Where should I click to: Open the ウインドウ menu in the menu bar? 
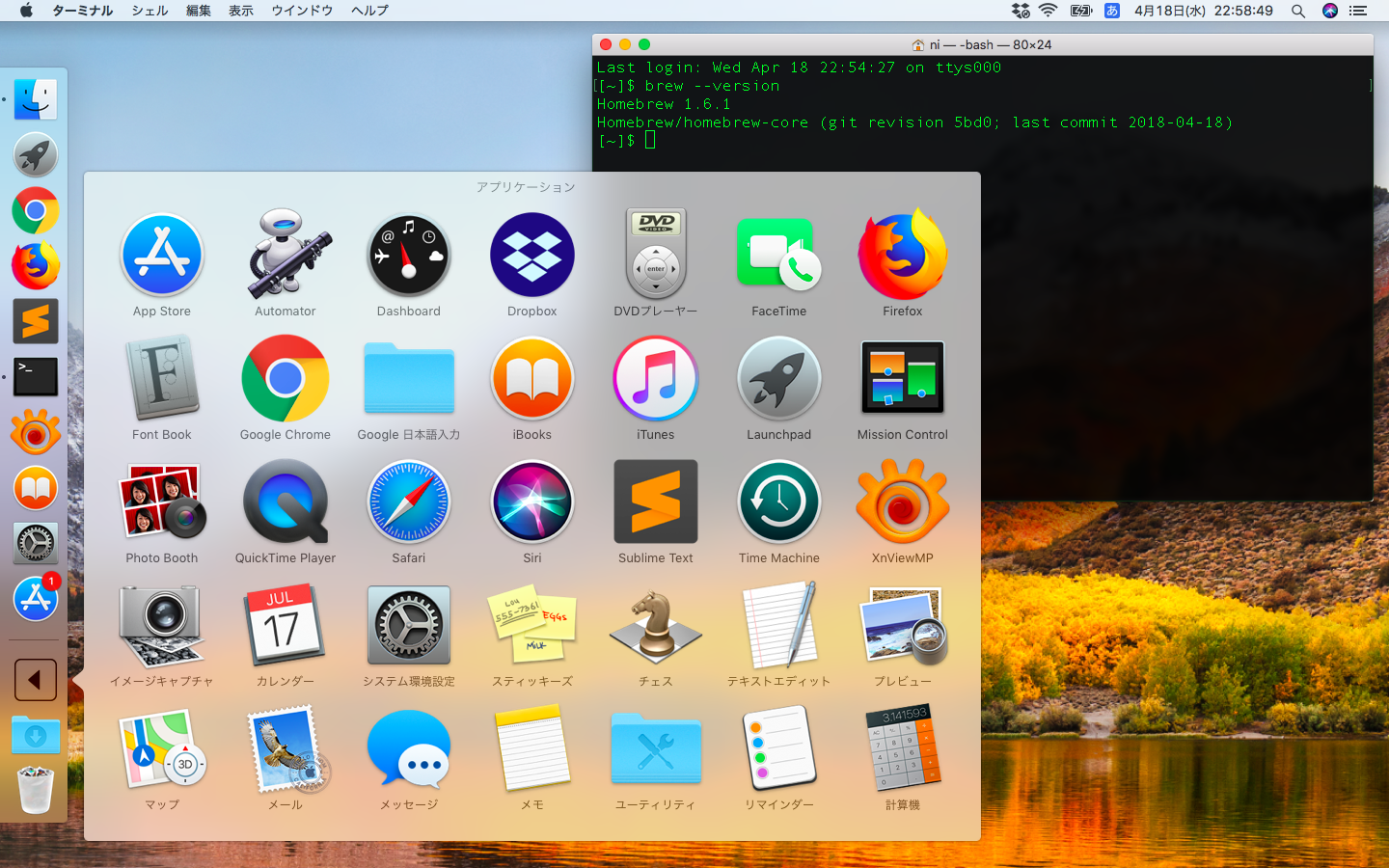[x=302, y=11]
